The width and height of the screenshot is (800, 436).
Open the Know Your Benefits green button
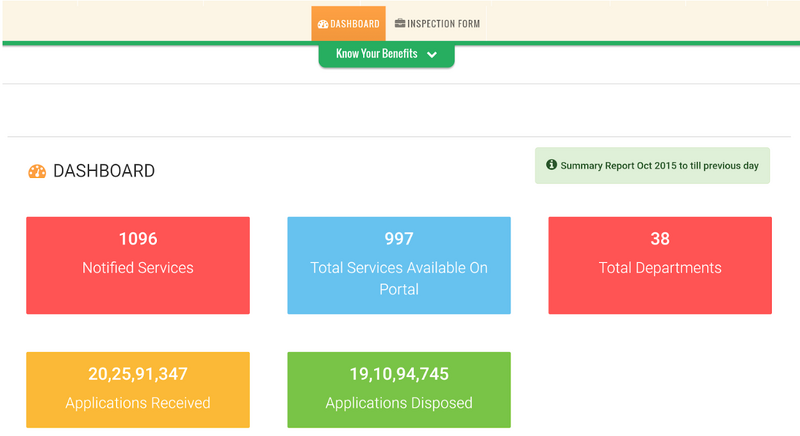click(x=377, y=55)
